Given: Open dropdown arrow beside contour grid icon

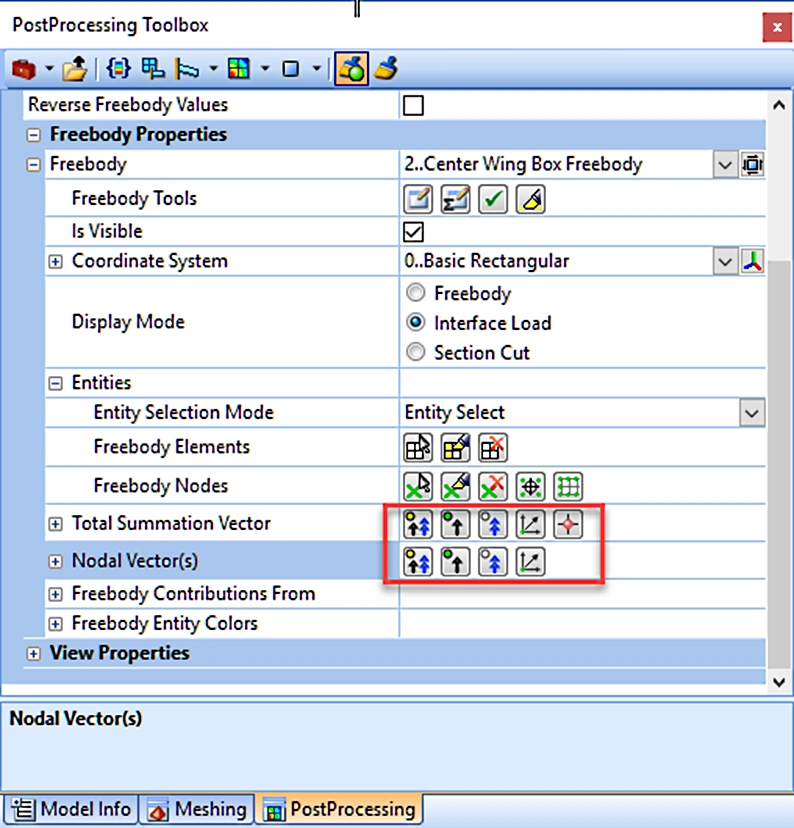Looking at the screenshot, I should point(265,68).
